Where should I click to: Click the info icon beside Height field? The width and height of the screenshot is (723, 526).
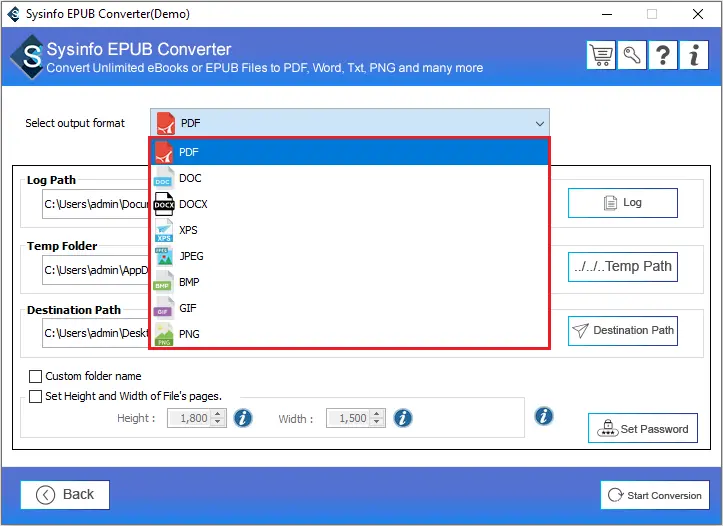(243, 418)
